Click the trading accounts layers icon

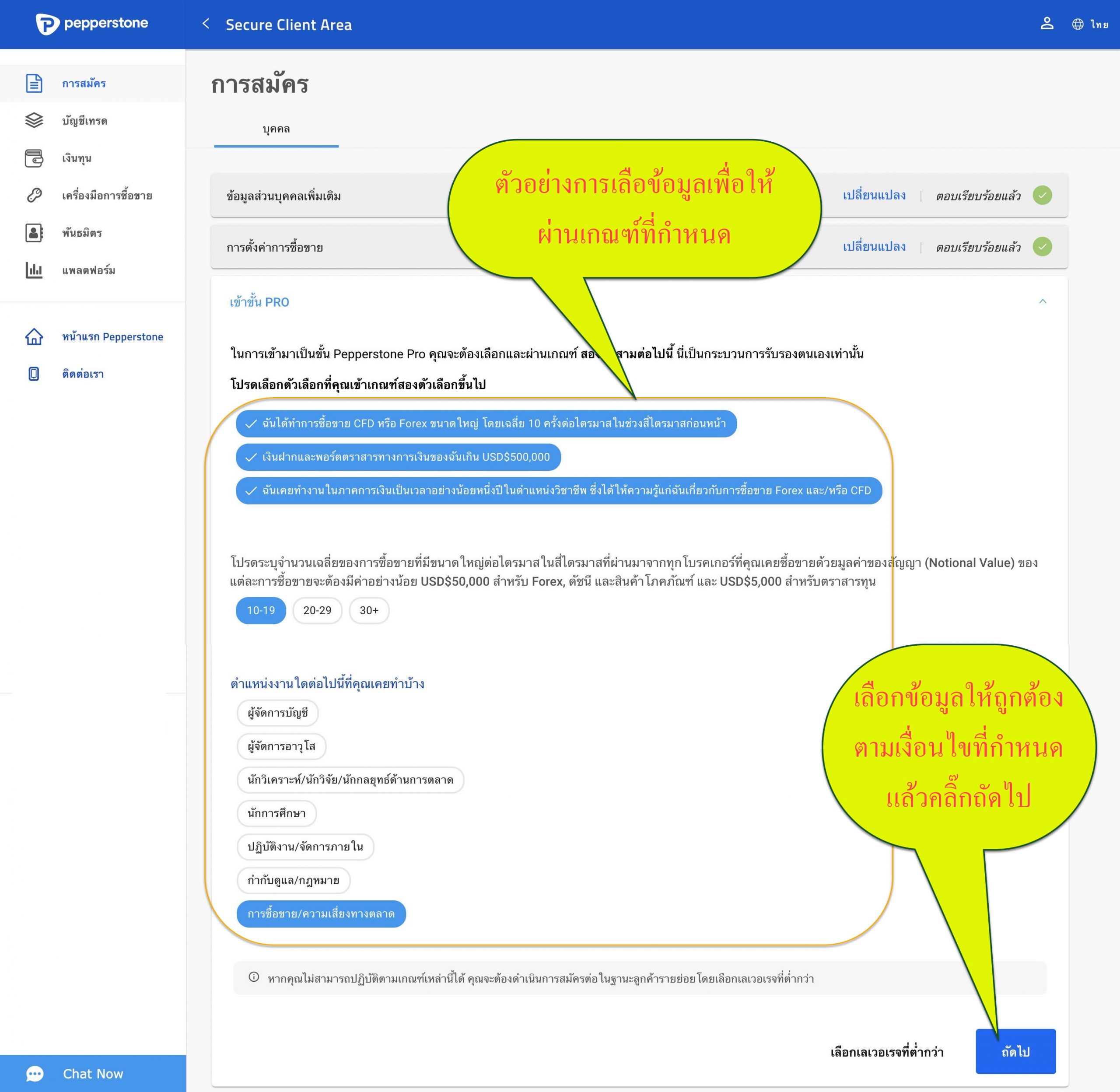click(34, 120)
